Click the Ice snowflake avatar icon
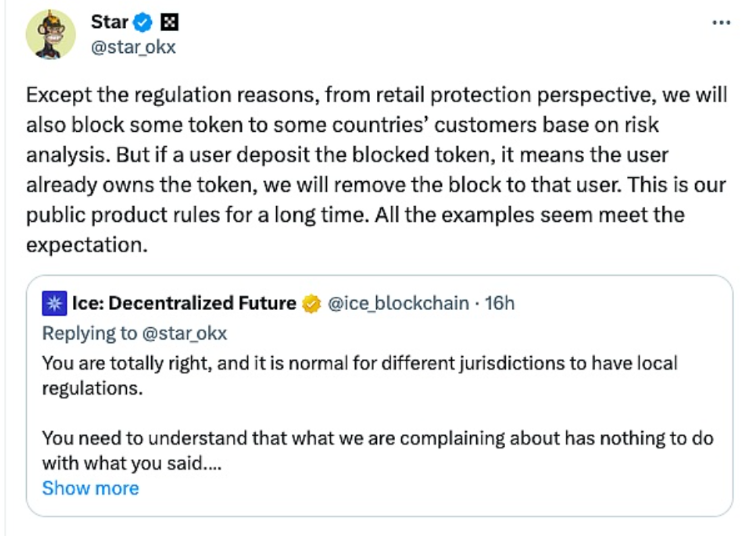This screenshot has width=752, height=536. pos(55,303)
